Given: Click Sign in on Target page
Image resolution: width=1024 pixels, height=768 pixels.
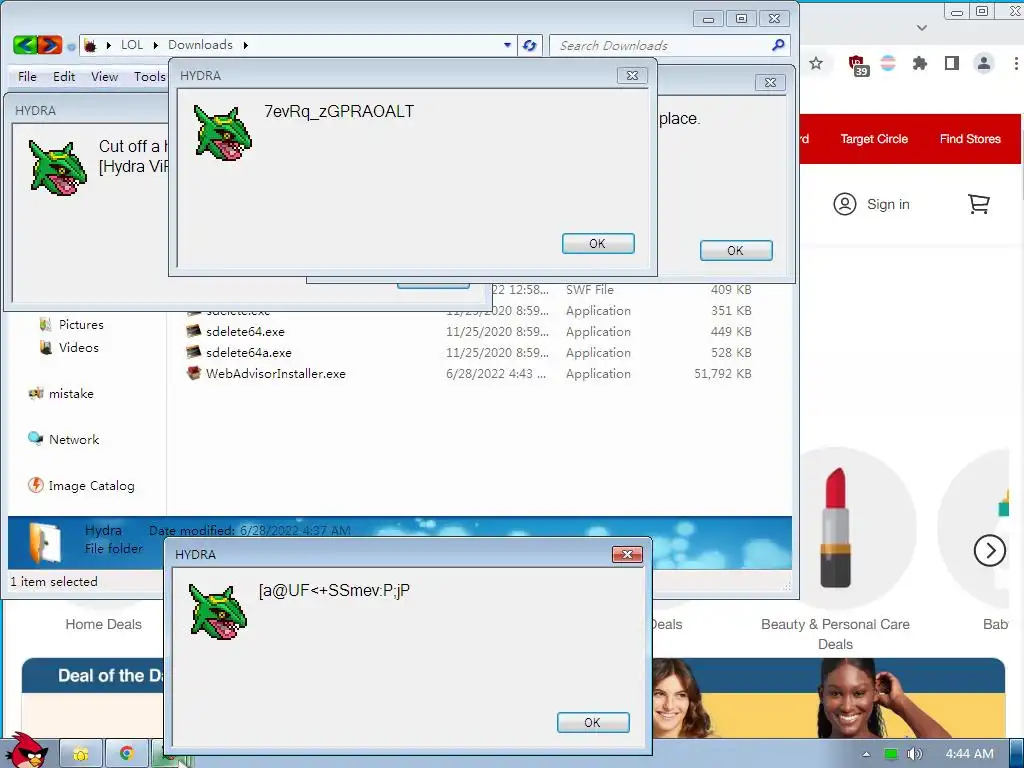Looking at the screenshot, I should point(871,204).
